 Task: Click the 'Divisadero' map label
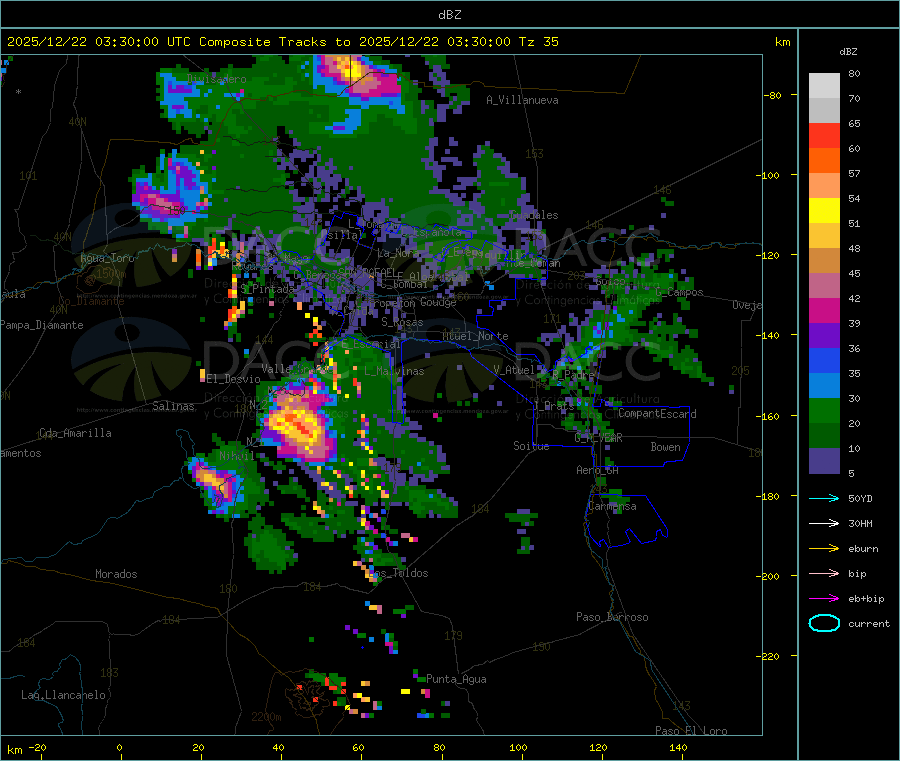click(x=217, y=79)
